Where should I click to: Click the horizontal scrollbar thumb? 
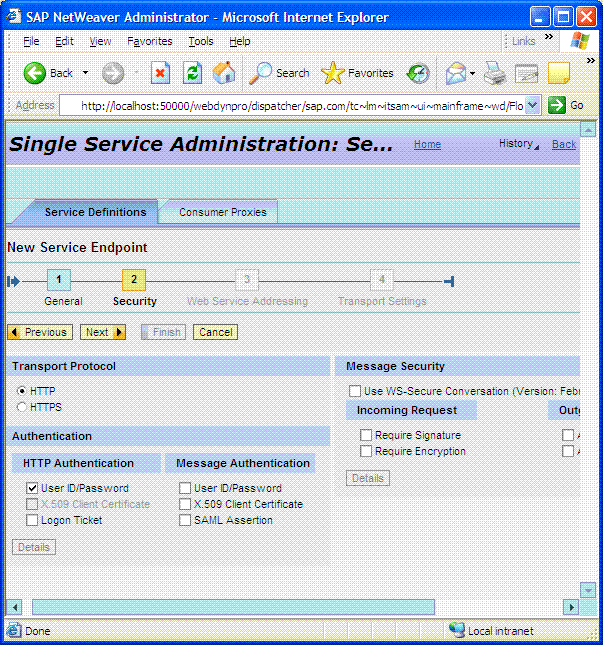click(233, 607)
